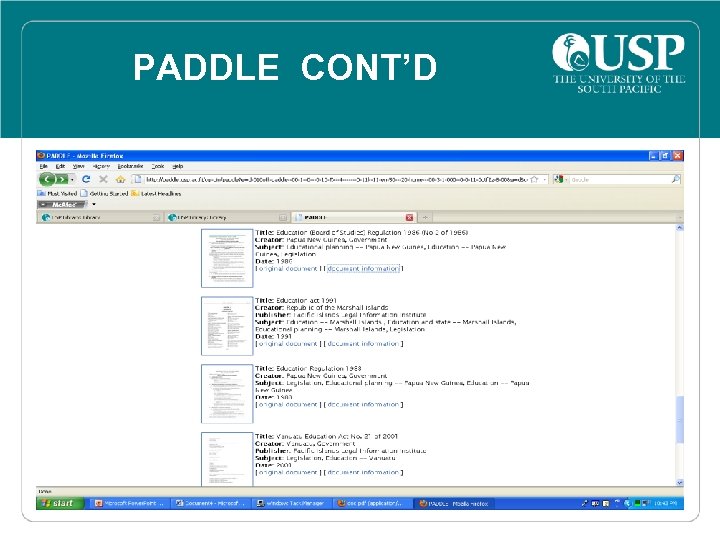The height and width of the screenshot is (540, 720).
Task: Open document information for Vanuatu Education Act
Action: pyautogui.click(x=363, y=472)
